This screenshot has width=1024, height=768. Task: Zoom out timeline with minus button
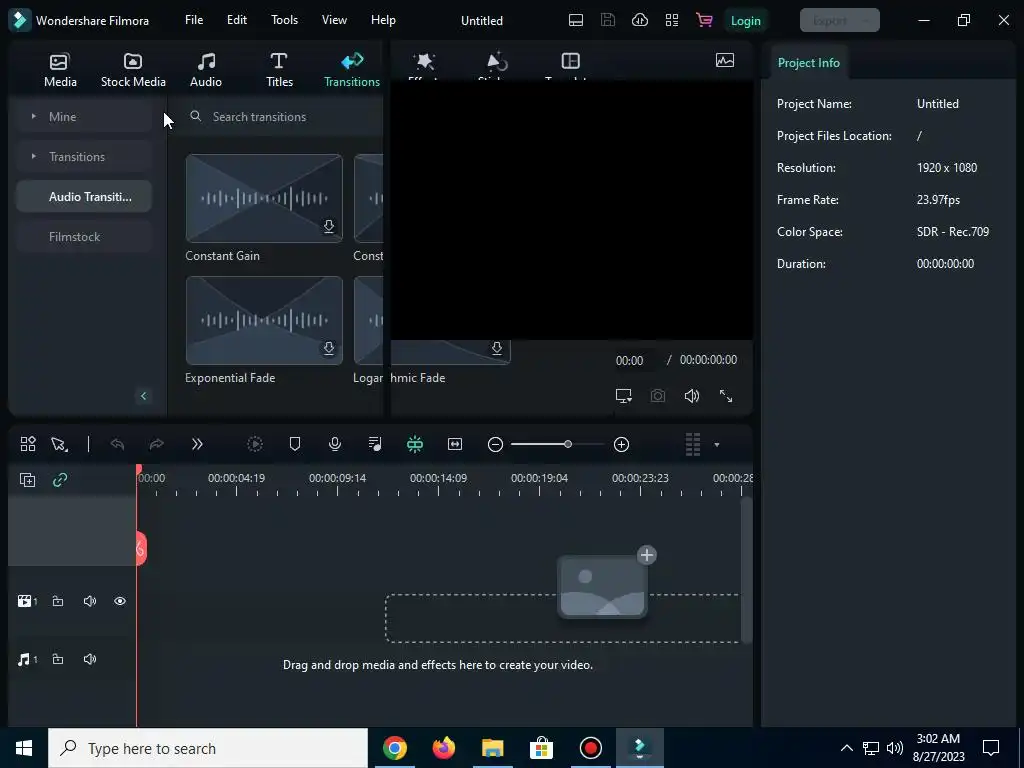(x=496, y=444)
